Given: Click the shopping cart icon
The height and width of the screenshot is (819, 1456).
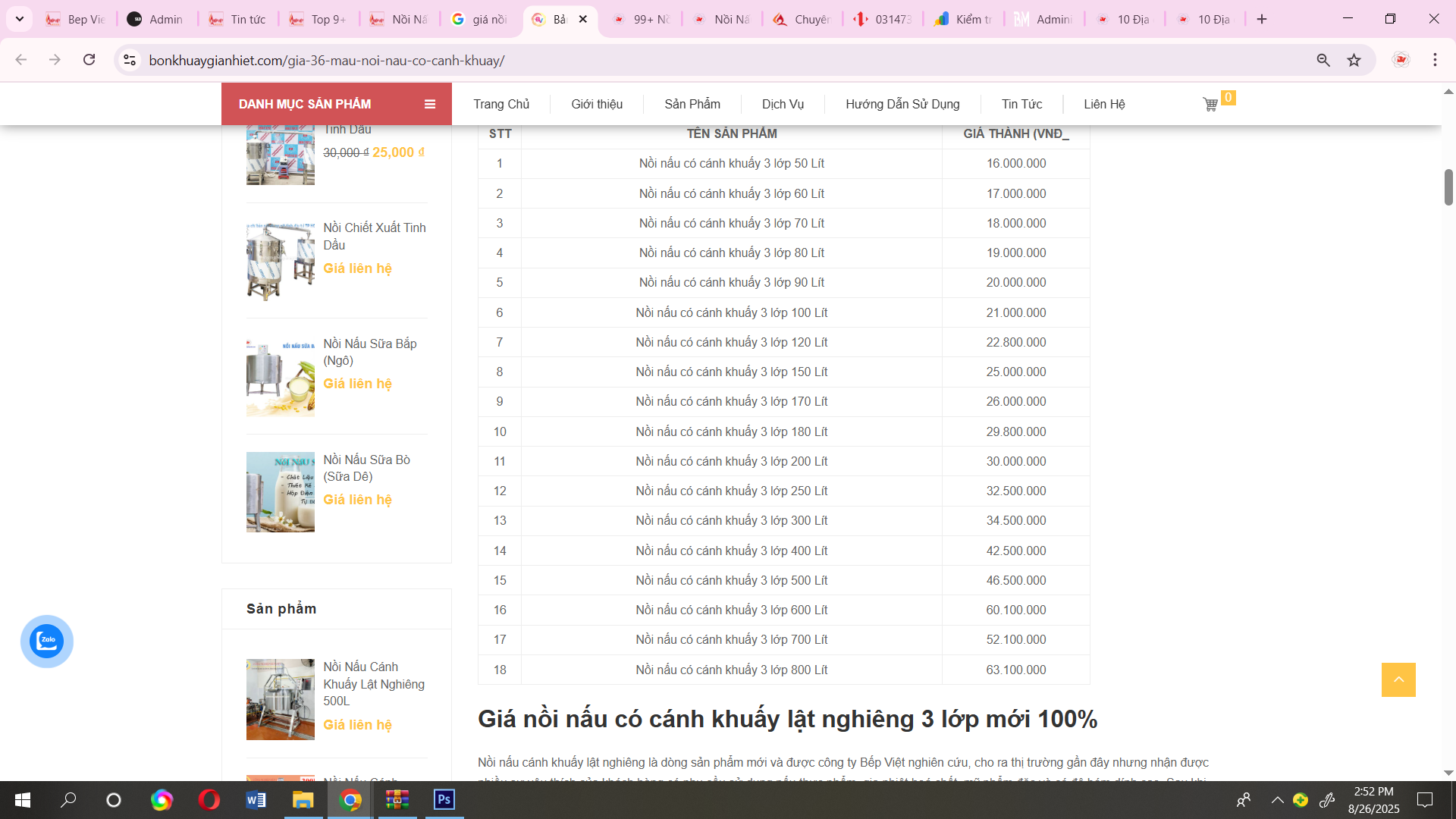Looking at the screenshot, I should point(1210,105).
